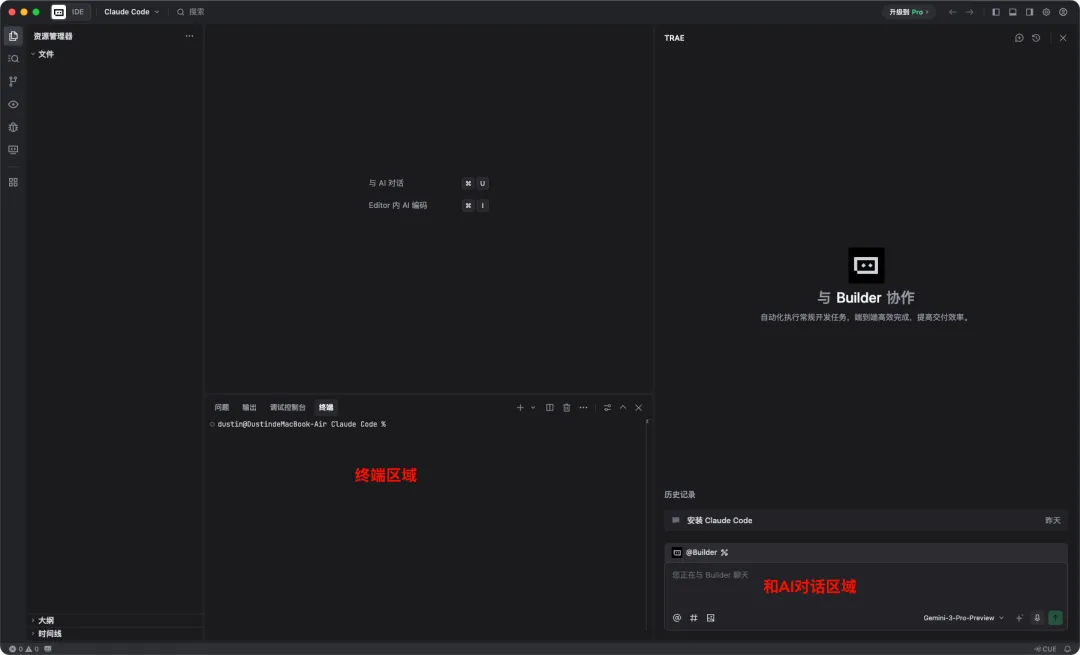1080x655 pixels.
Task: Select the 终端 tab
Action: (326, 408)
